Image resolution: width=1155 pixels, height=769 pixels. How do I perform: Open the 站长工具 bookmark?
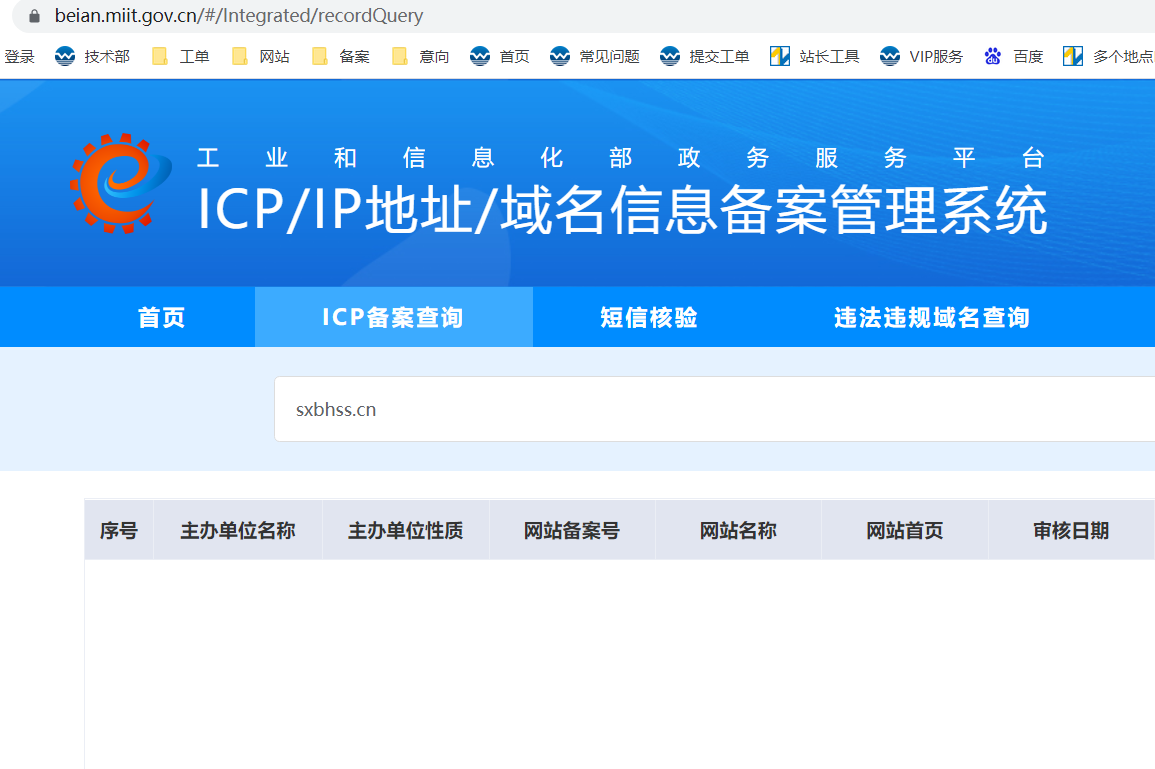click(815, 56)
